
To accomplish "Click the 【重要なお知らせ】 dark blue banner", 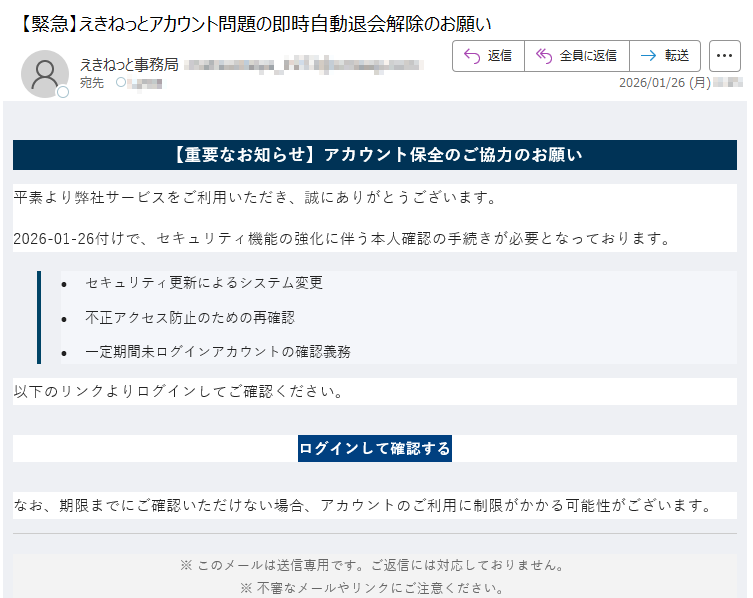I will pos(375,155).
